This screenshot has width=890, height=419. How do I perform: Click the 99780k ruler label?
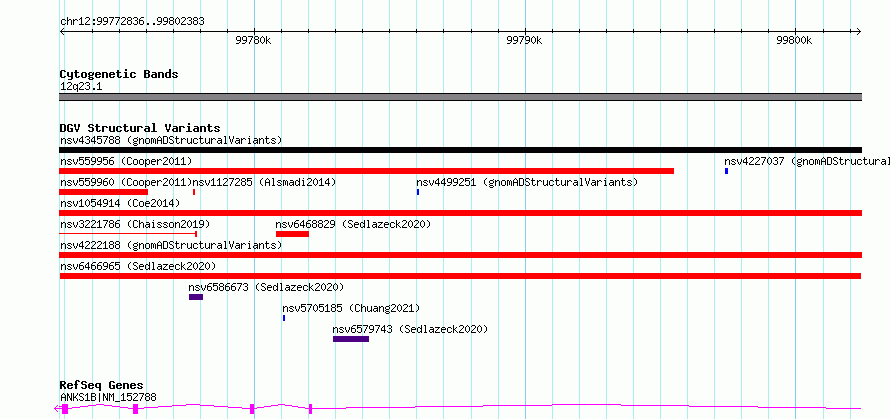coord(253,40)
